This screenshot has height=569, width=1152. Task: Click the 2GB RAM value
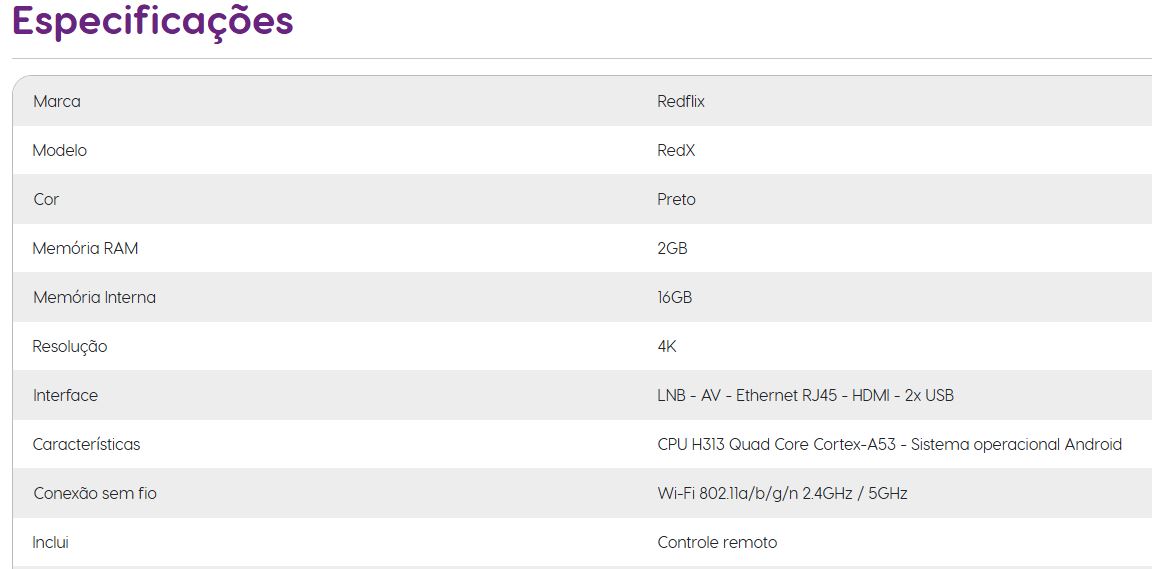(x=672, y=248)
